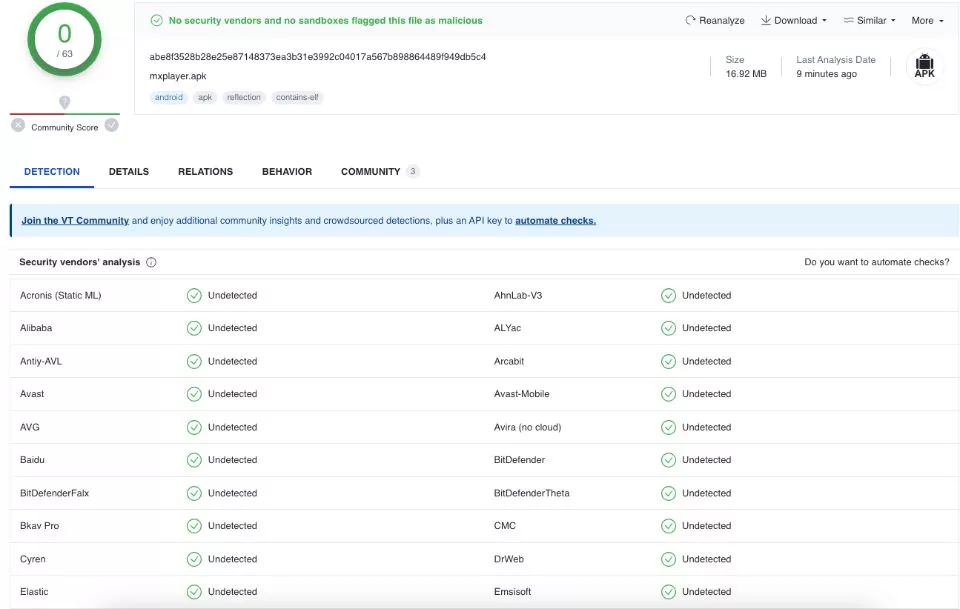Click the Avira (no cloud) undetected check icon

pos(669,427)
